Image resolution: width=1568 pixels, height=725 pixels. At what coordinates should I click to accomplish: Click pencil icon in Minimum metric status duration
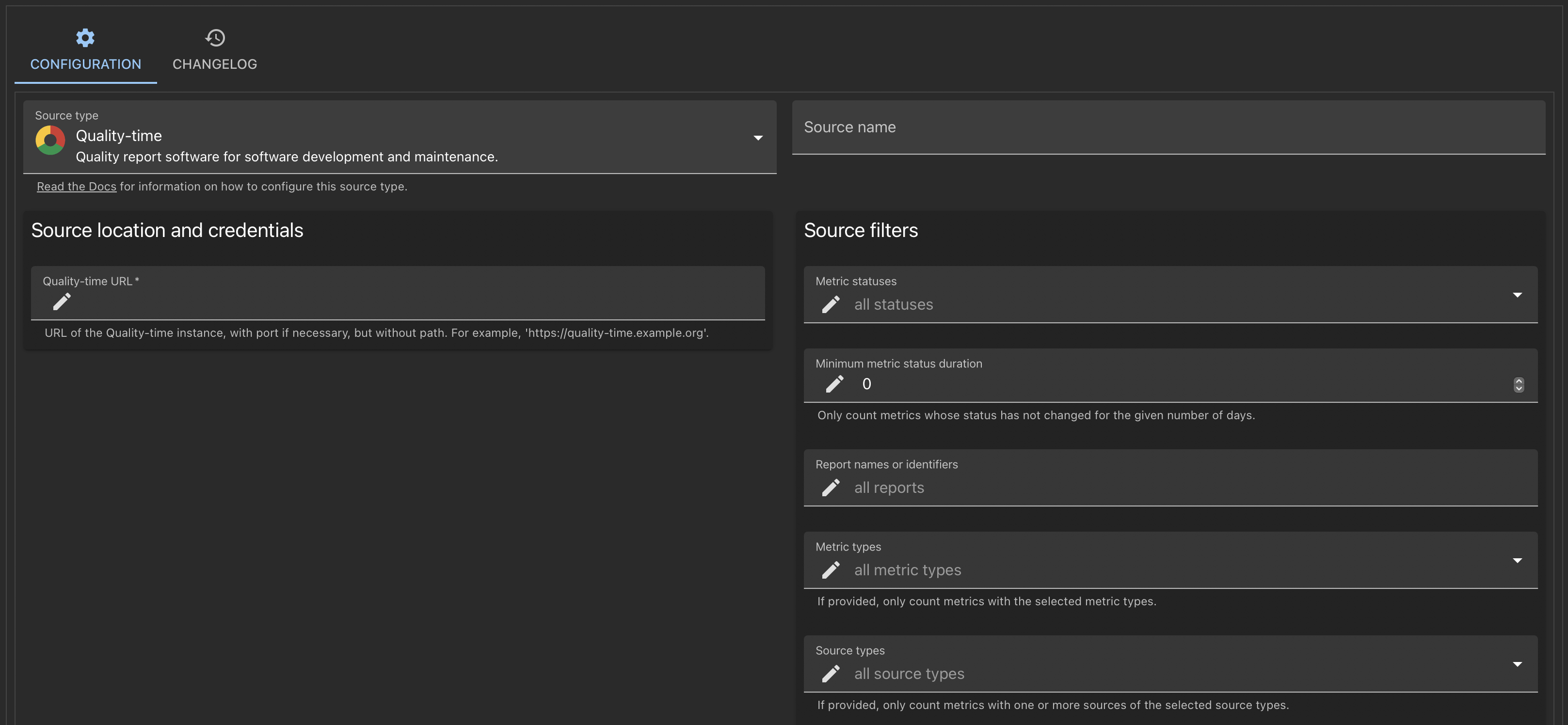[834, 384]
